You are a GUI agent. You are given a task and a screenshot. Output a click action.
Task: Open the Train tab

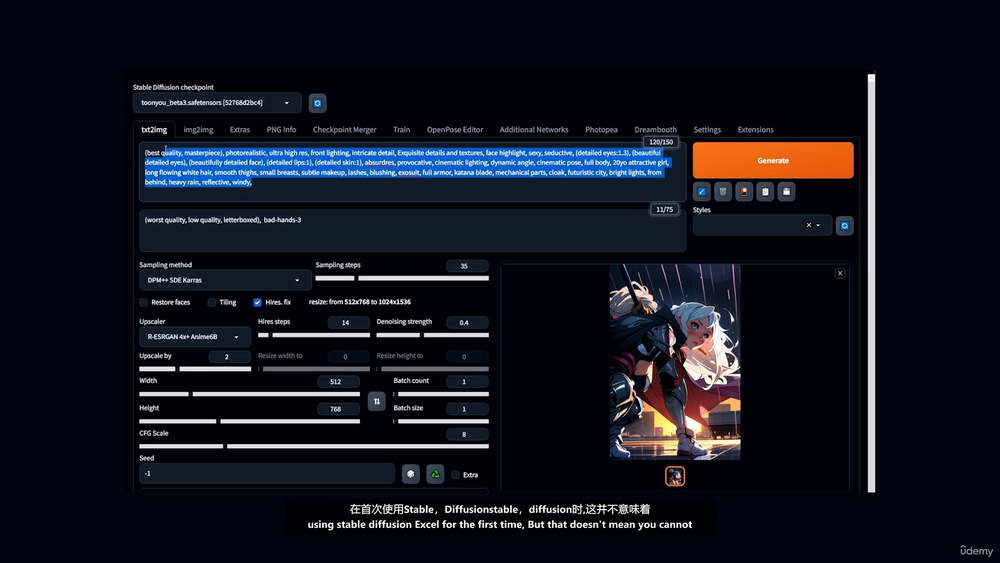click(x=401, y=129)
